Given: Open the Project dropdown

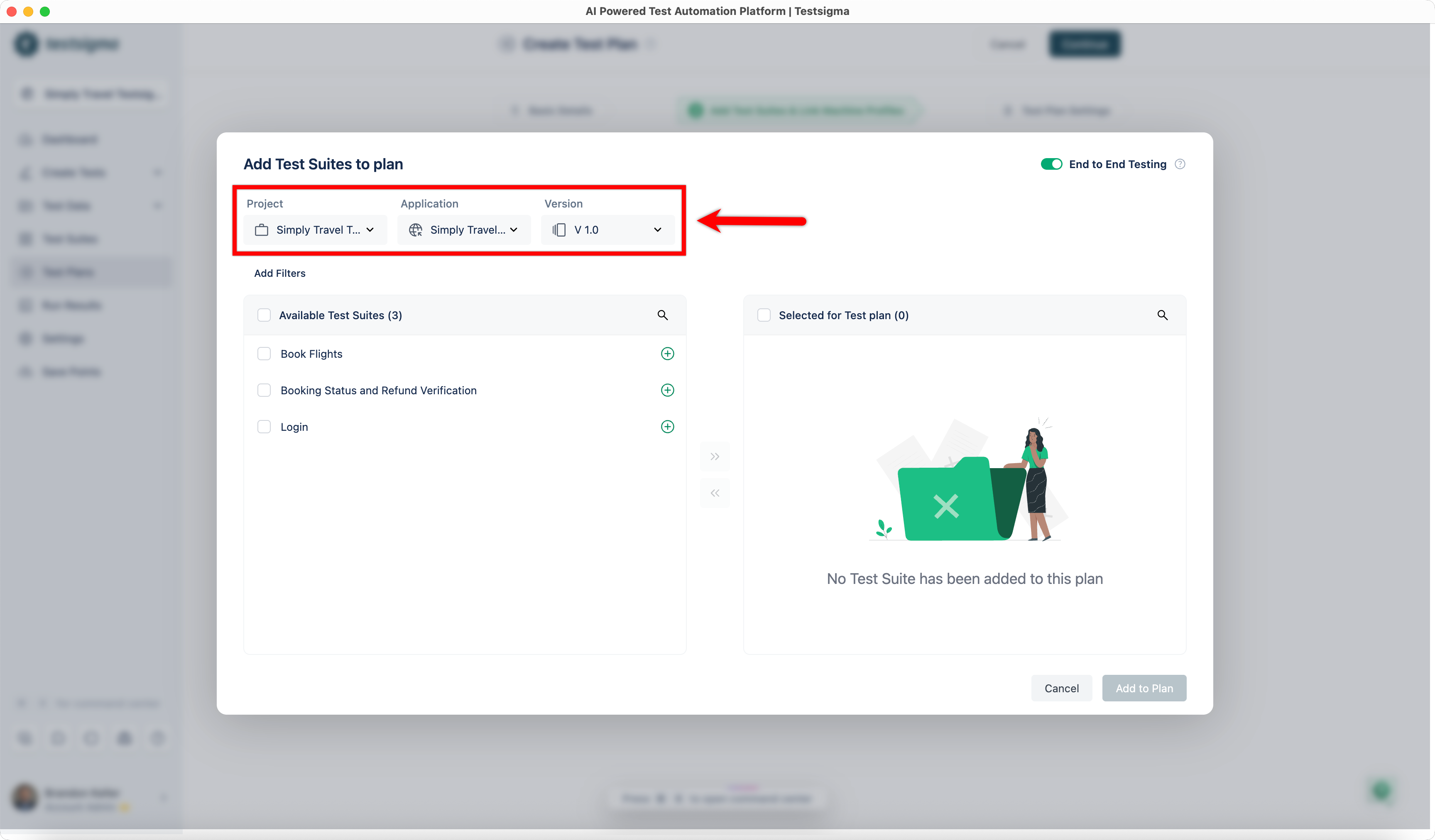Looking at the screenshot, I should click(x=315, y=230).
